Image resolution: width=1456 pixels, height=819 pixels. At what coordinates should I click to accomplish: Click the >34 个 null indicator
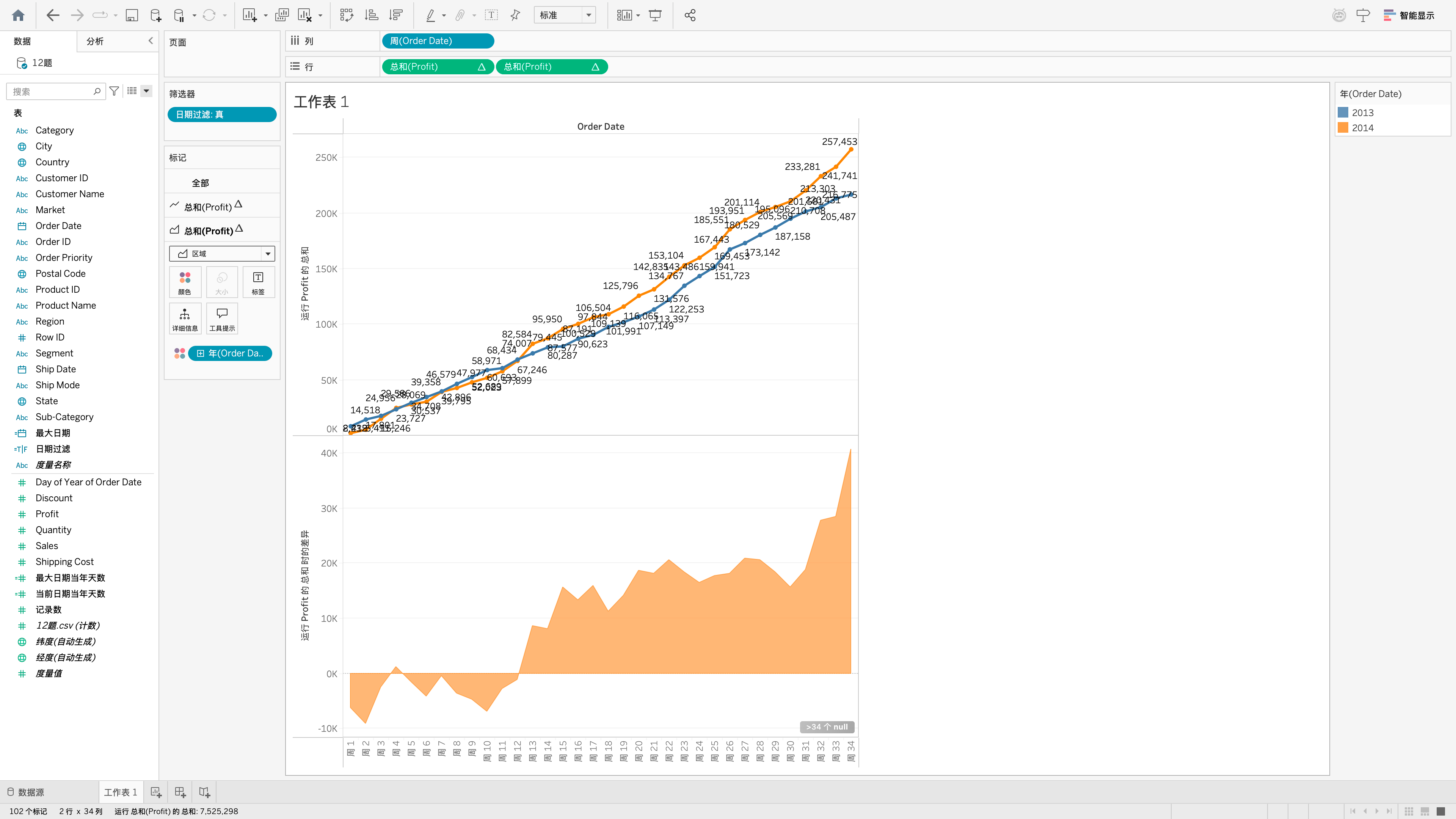827,727
